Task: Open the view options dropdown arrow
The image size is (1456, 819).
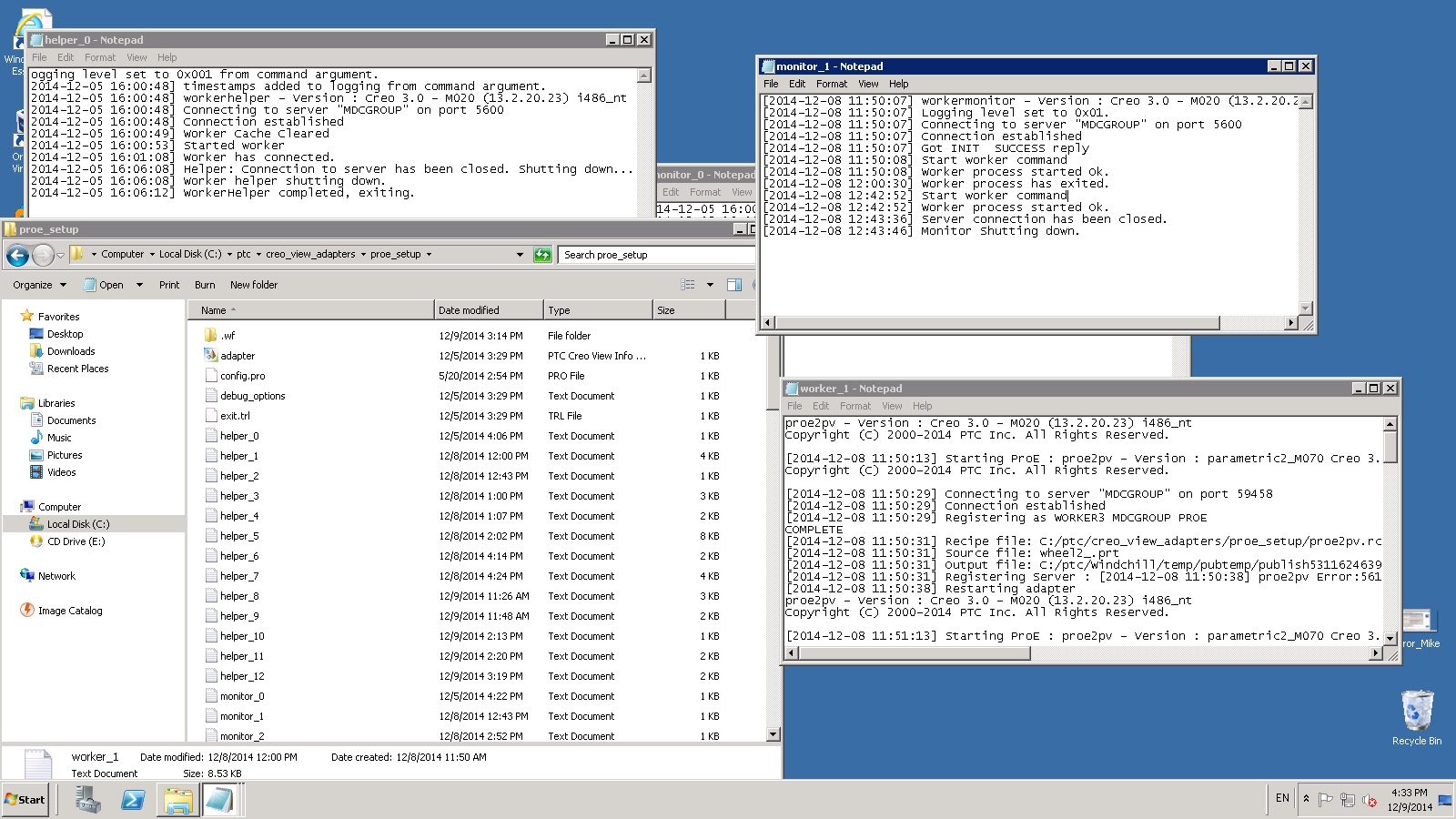Action: [710, 285]
